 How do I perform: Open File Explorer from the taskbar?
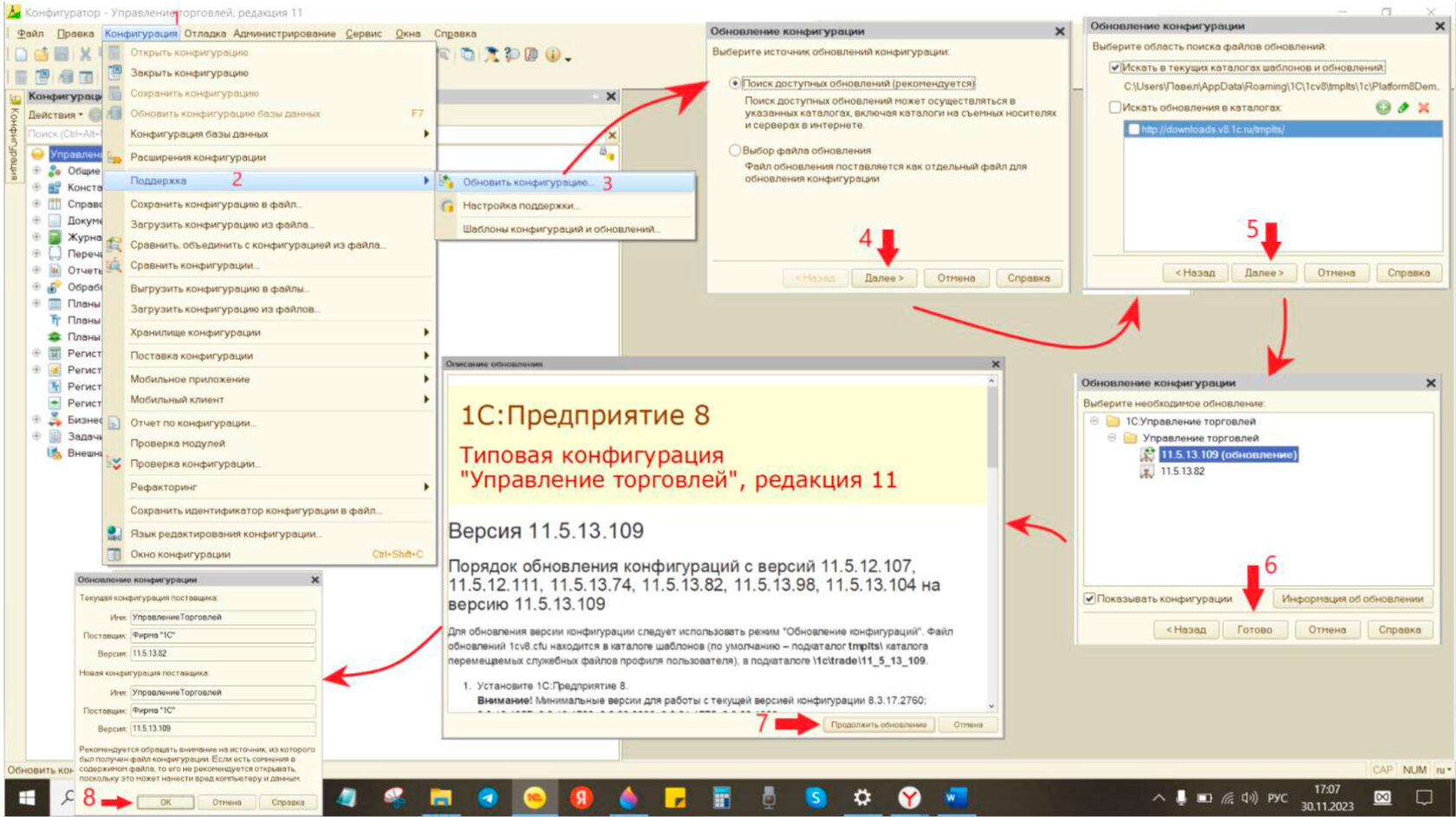(x=440, y=797)
